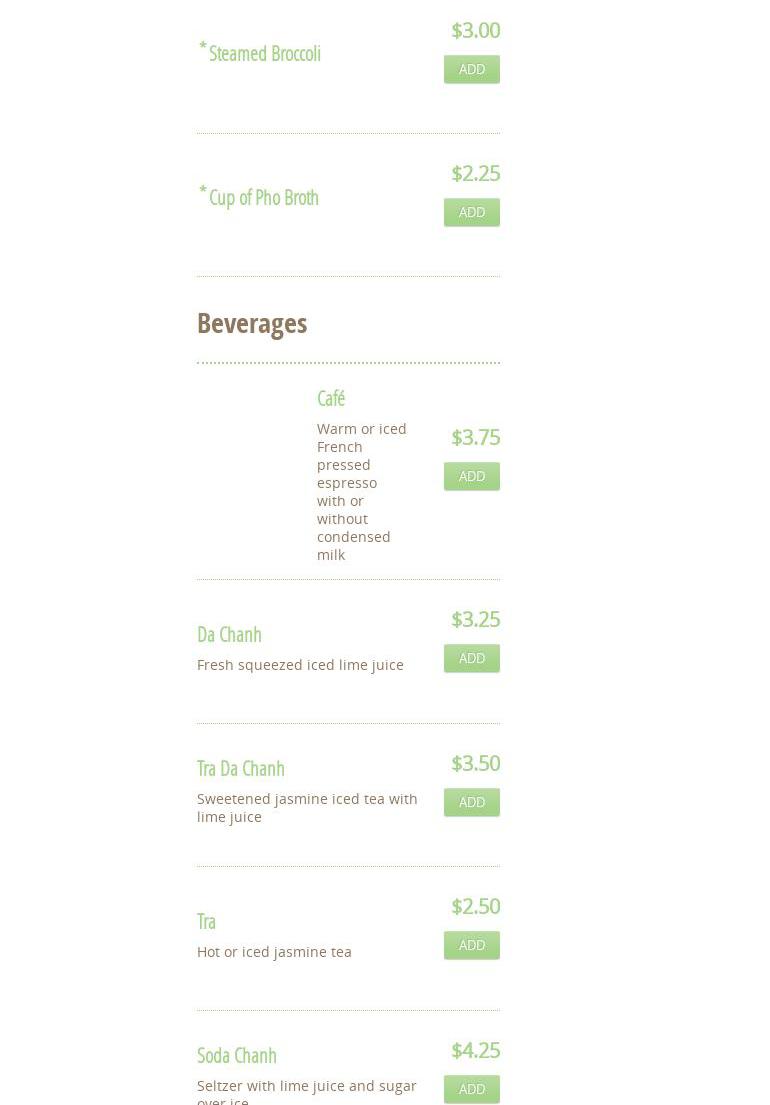Image resolution: width=770 pixels, height=1105 pixels.
Task: Open the Da Chanh item title
Action: tap(229, 635)
